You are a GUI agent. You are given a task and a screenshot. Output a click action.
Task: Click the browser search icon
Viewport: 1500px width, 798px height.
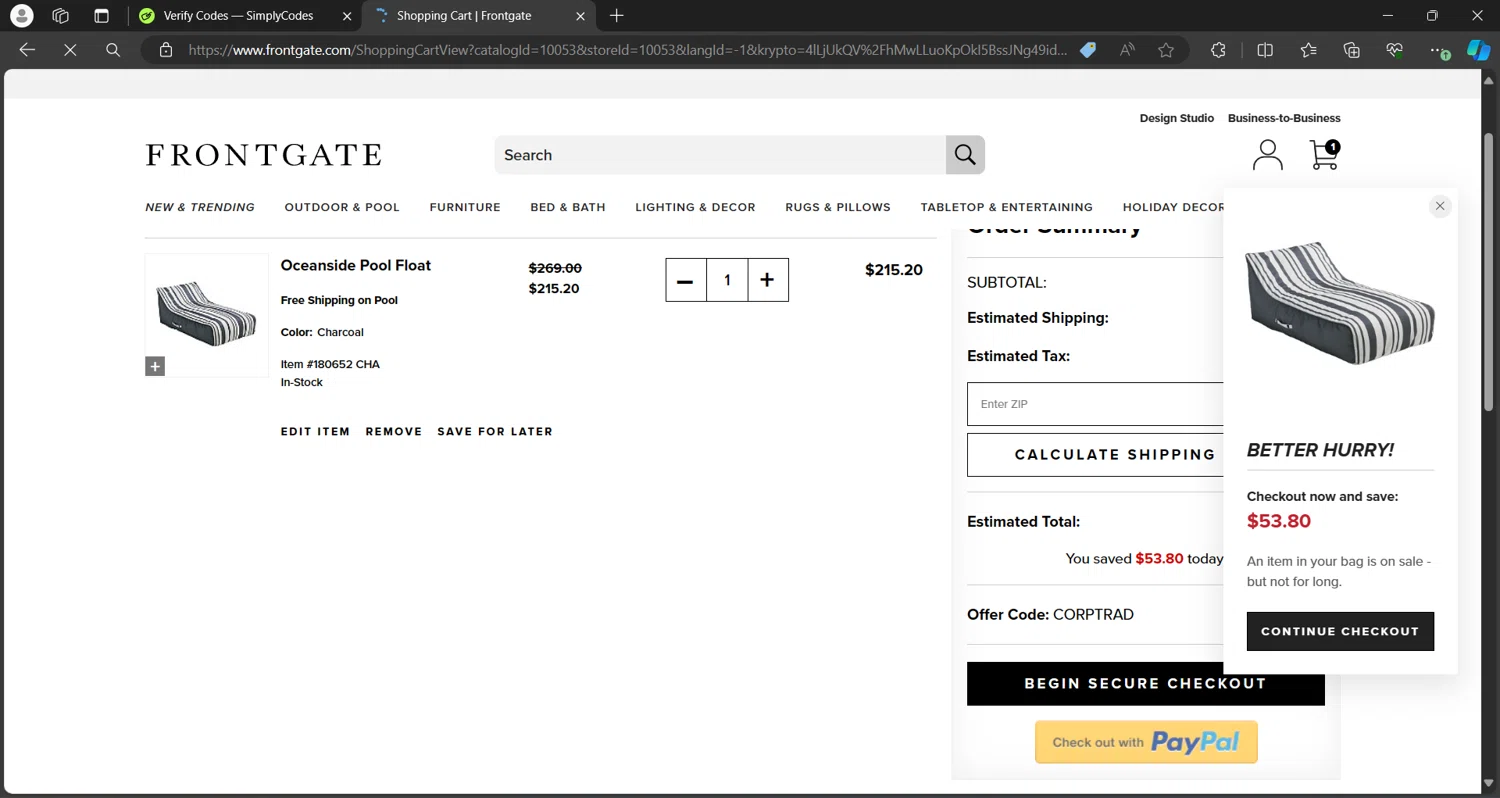[113, 50]
